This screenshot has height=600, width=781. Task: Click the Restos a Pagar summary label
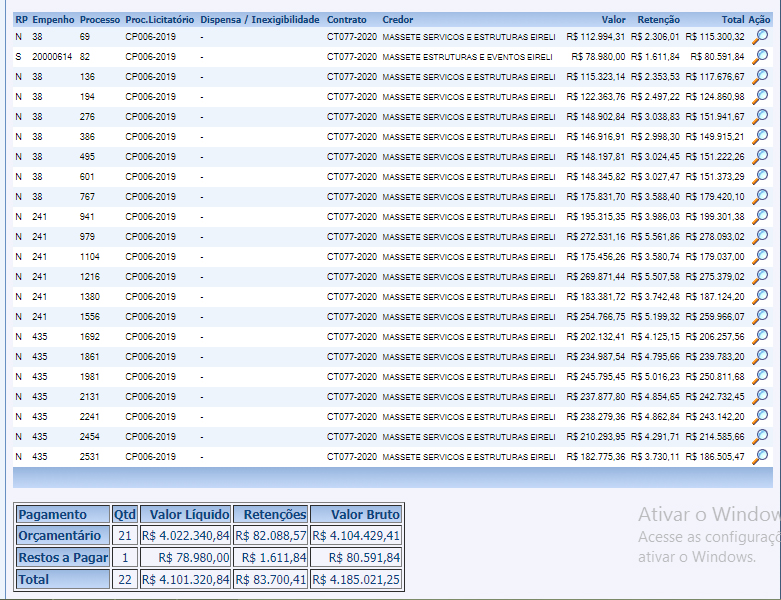63,557
